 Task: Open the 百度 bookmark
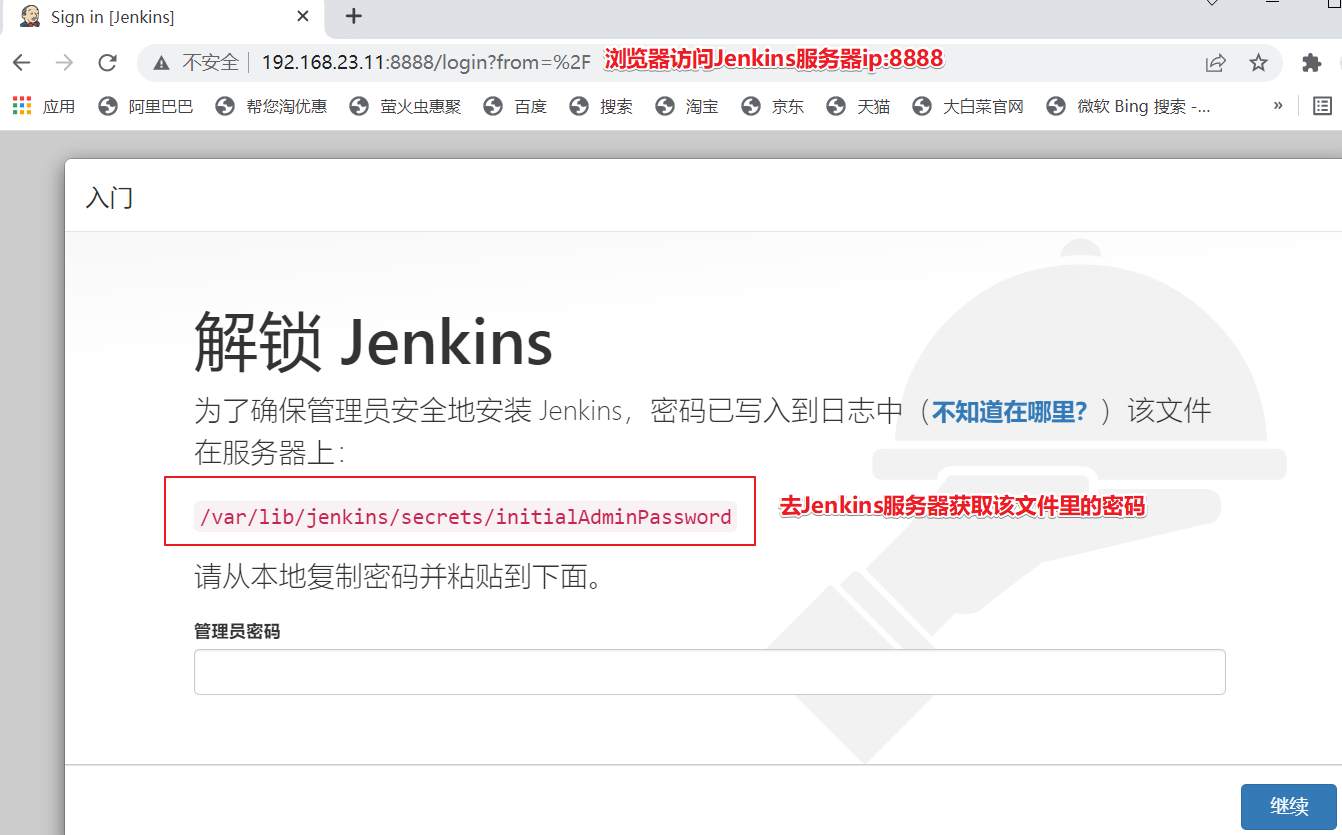tap(515, 106)
